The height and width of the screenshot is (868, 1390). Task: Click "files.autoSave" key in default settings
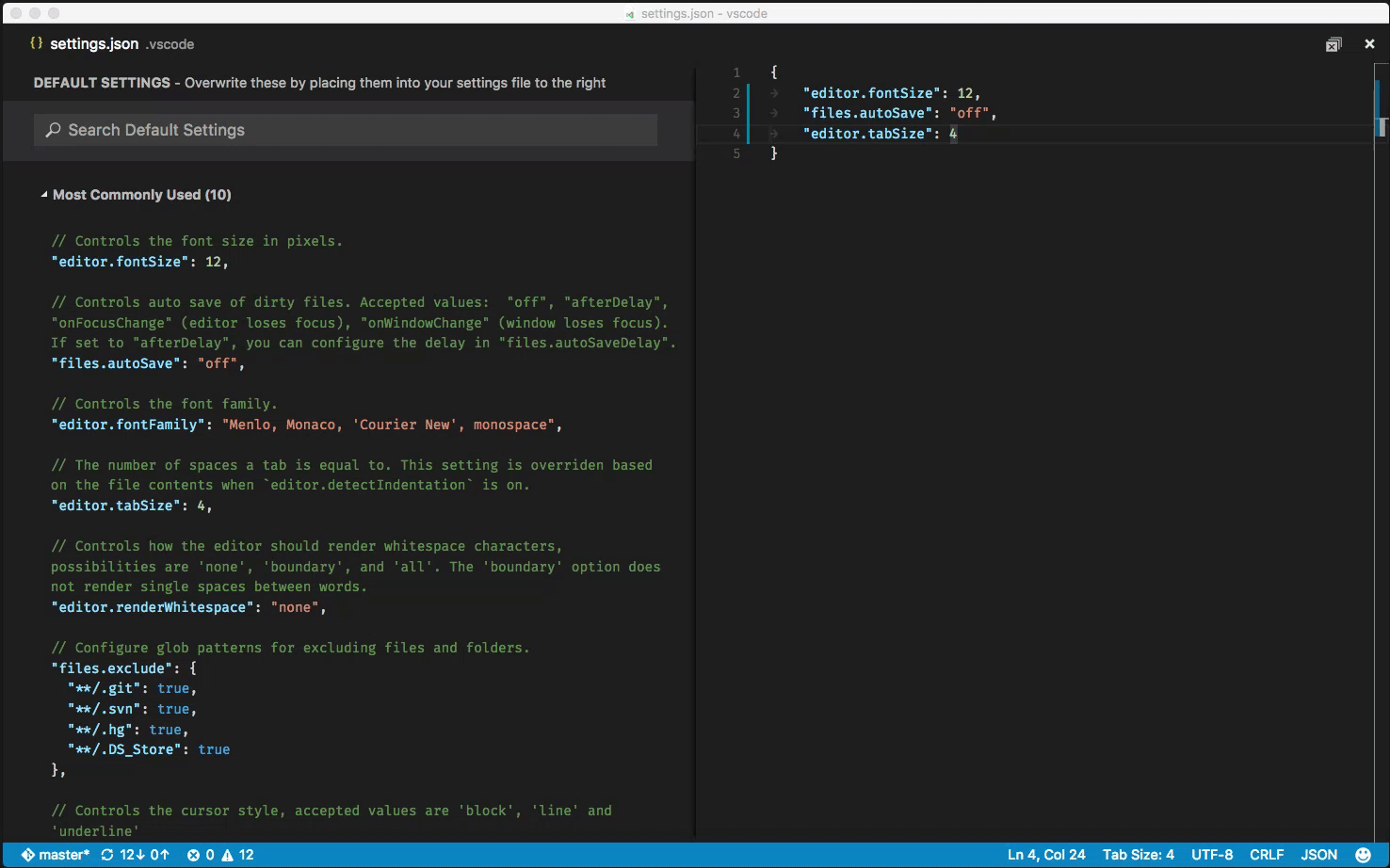click(116, 363)
